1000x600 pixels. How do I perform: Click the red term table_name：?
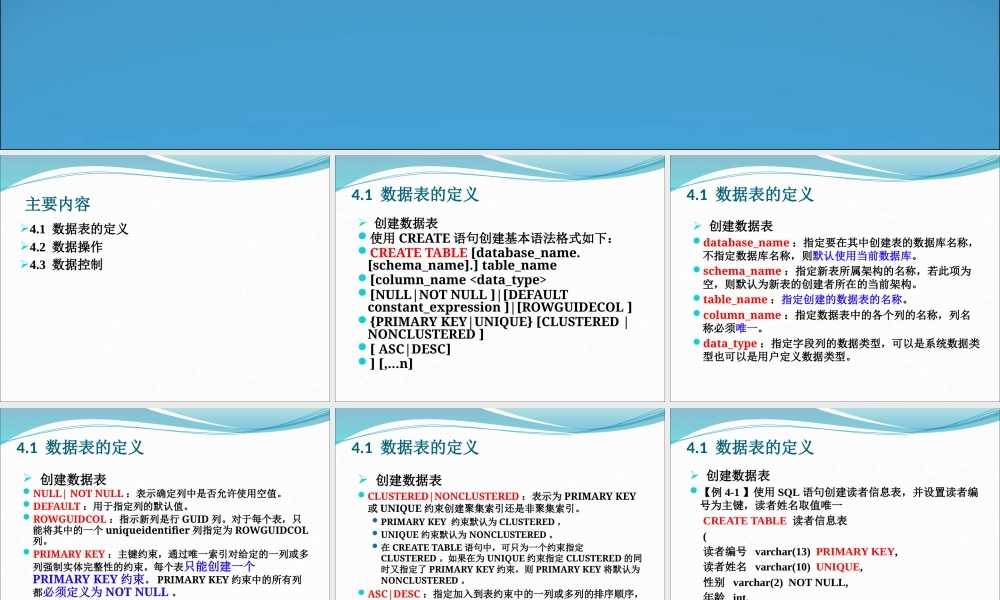(x=739, y=299)
